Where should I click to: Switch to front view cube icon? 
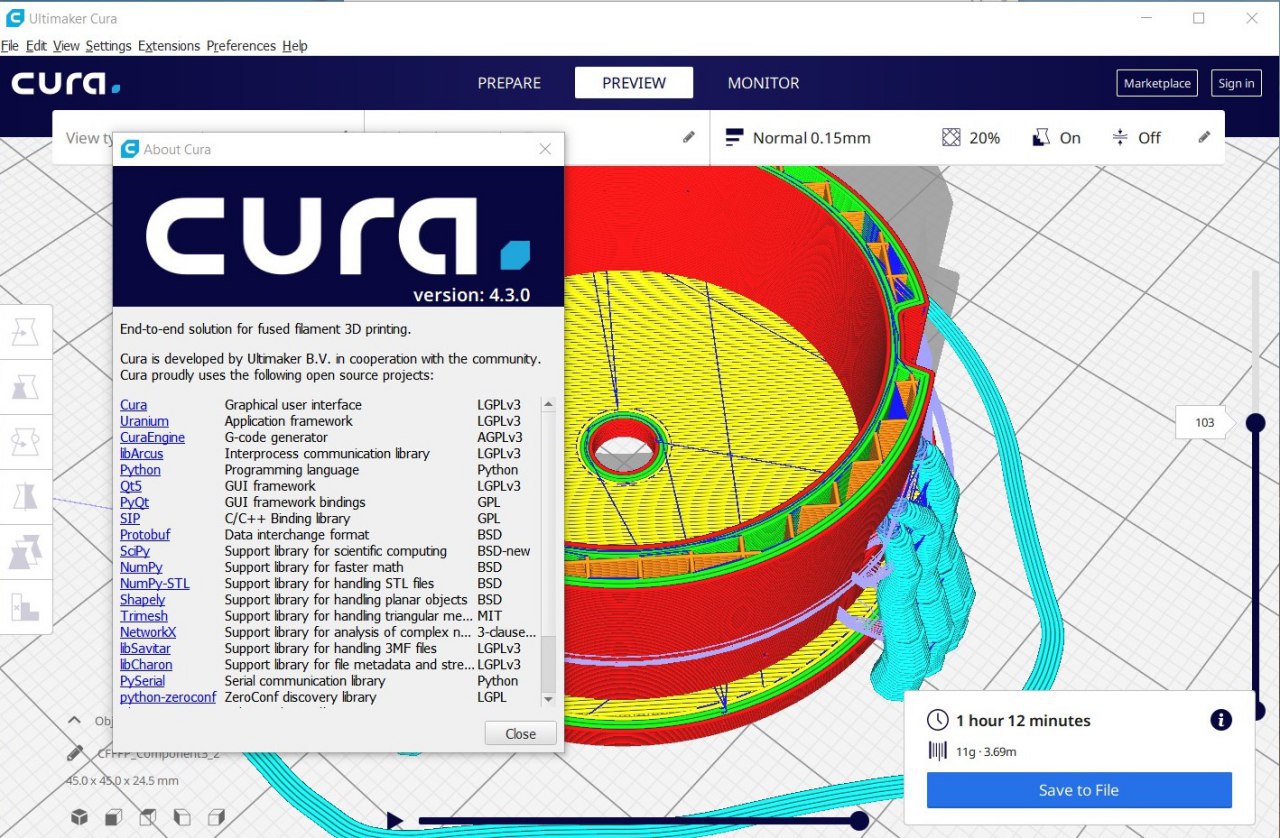point(113,817)
